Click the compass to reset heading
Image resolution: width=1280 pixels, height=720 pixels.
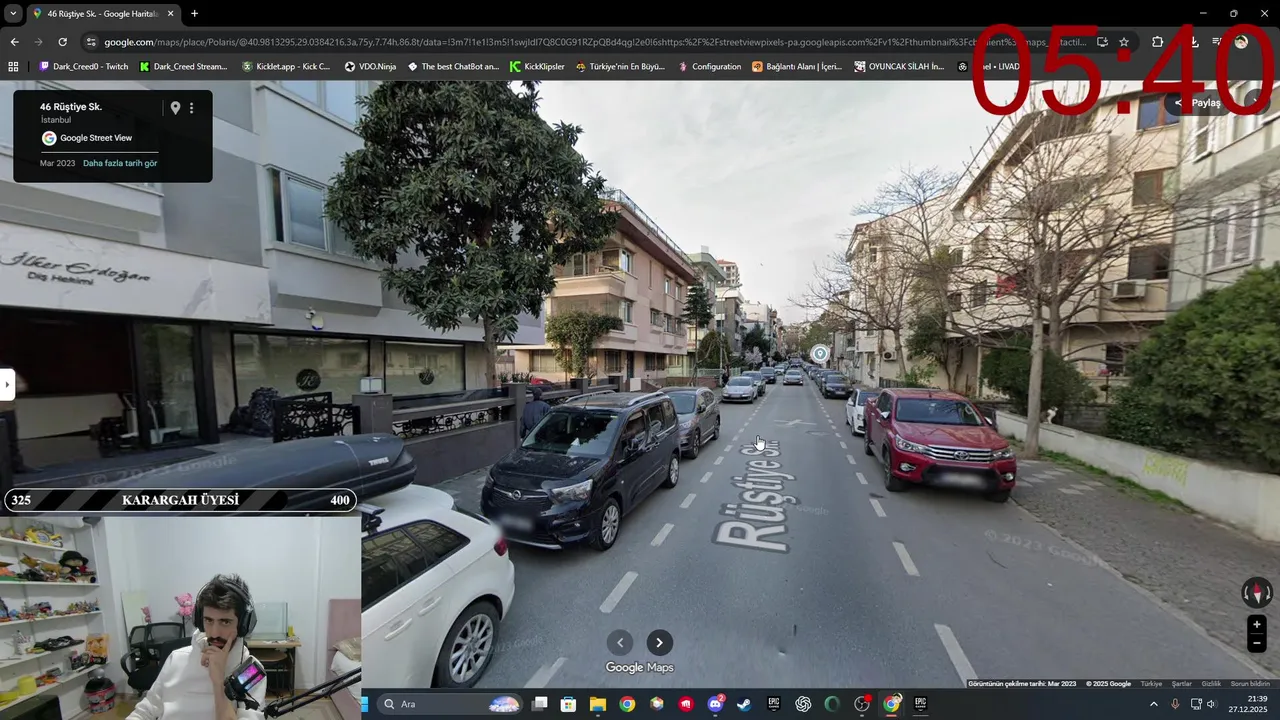tap(1257, 593)
